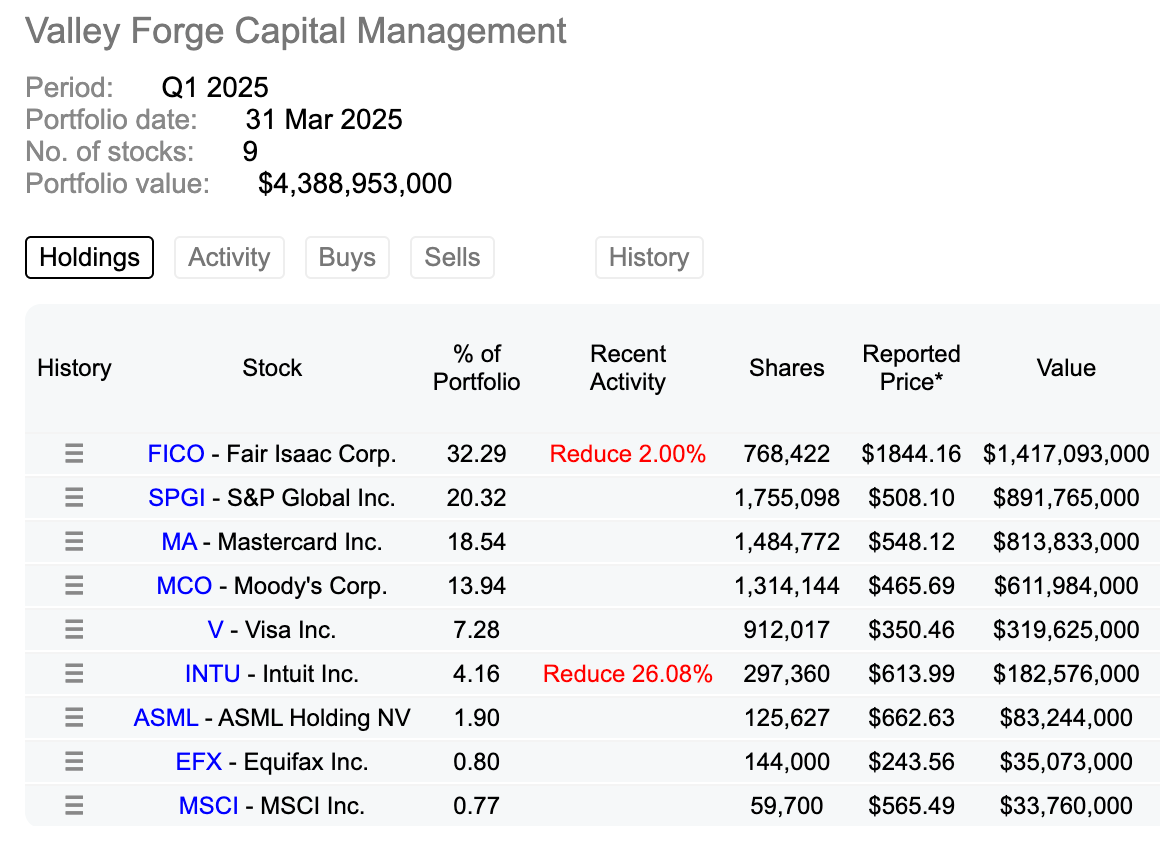The height and width of the screenshot is (842, 1174).
Task: Open the MA ticker link
Action: click(x=180, y=542)
